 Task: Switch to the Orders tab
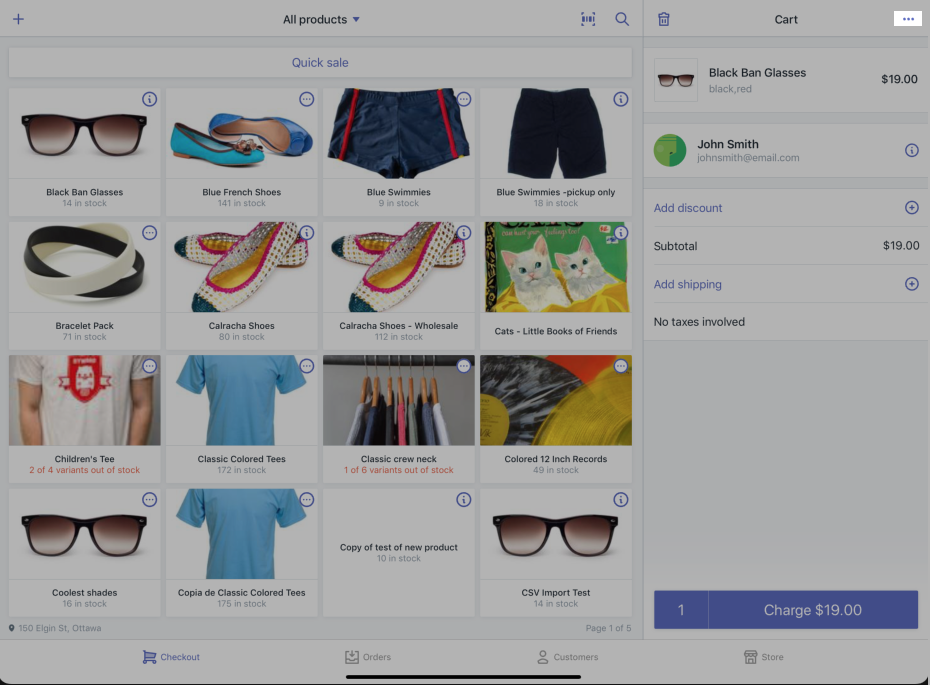coord(368,657)
